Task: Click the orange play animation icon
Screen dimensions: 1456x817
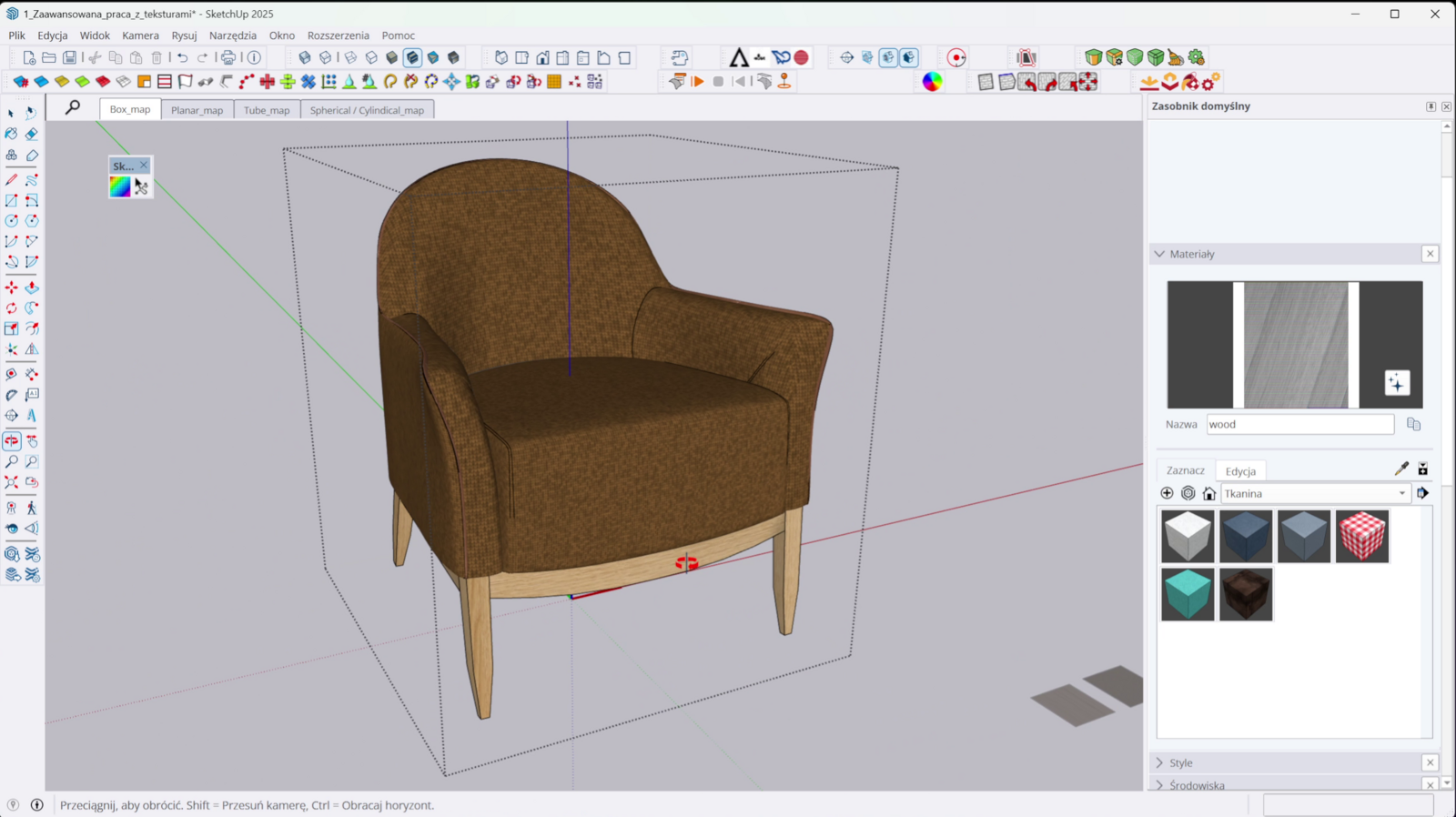Action: click(698, 82)
